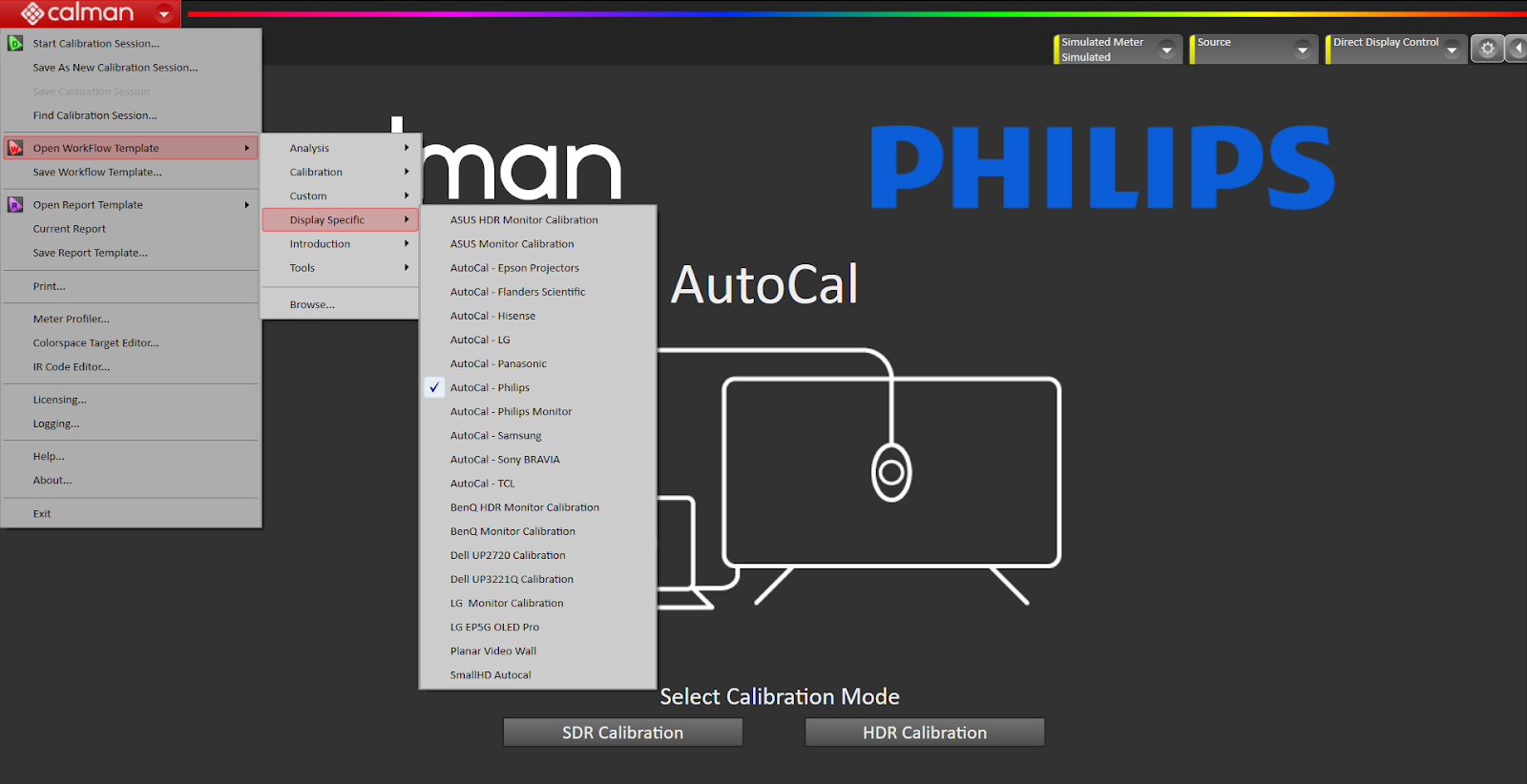Expand Simulated Meter dropdown
Image resolution: width=1527 pixels, height=784 pixels.
(x=1166, y=50)
